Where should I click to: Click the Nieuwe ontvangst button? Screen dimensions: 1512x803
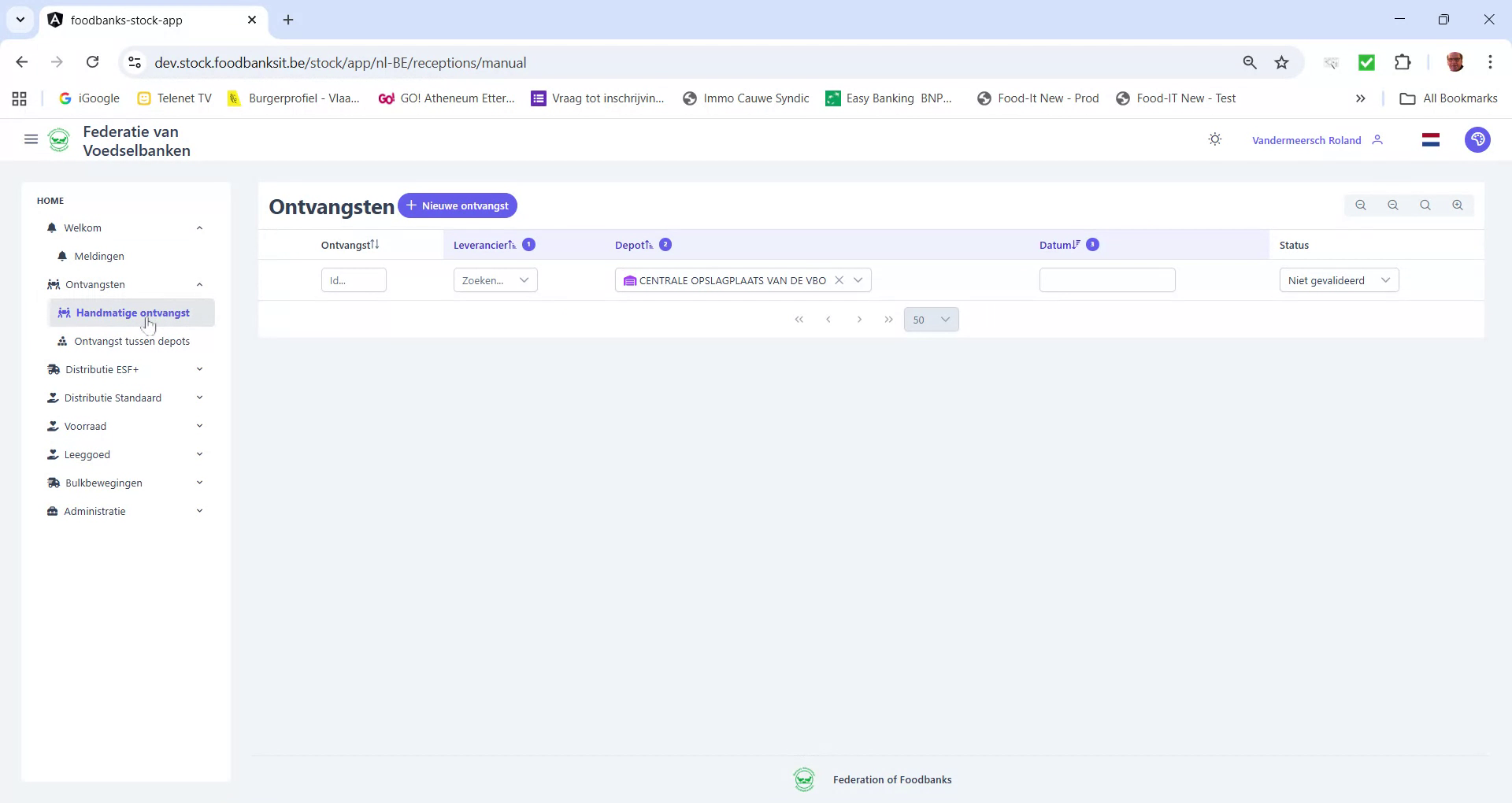click(x=458, y=205)
